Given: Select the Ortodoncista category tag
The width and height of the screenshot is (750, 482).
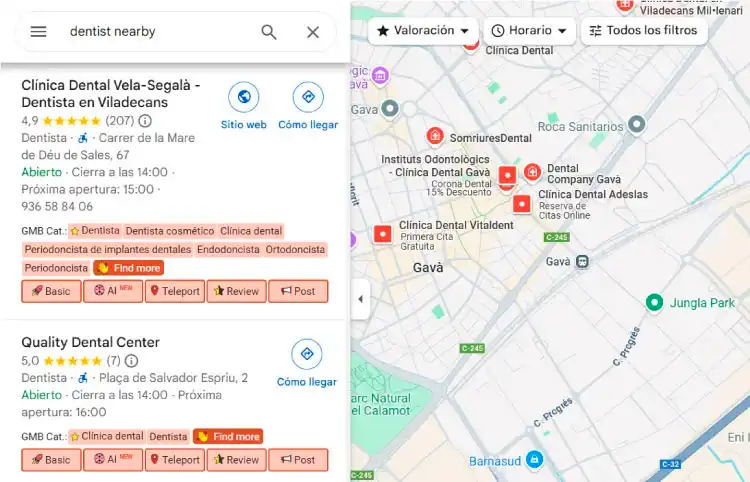Looking at the screenshot, I should (x=295, y=249).
